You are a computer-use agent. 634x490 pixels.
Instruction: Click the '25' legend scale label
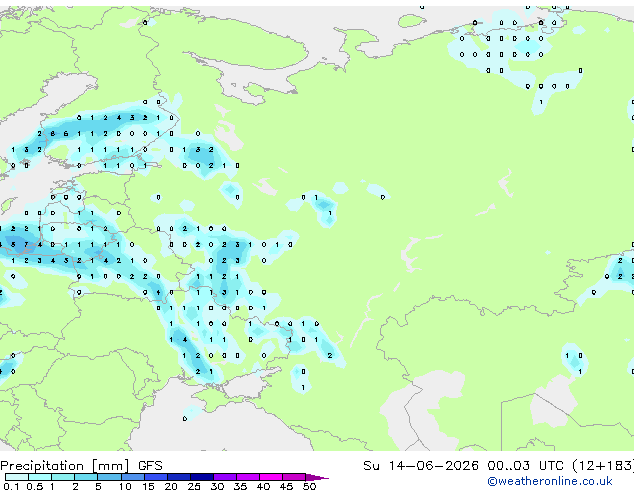pos(194,486)
